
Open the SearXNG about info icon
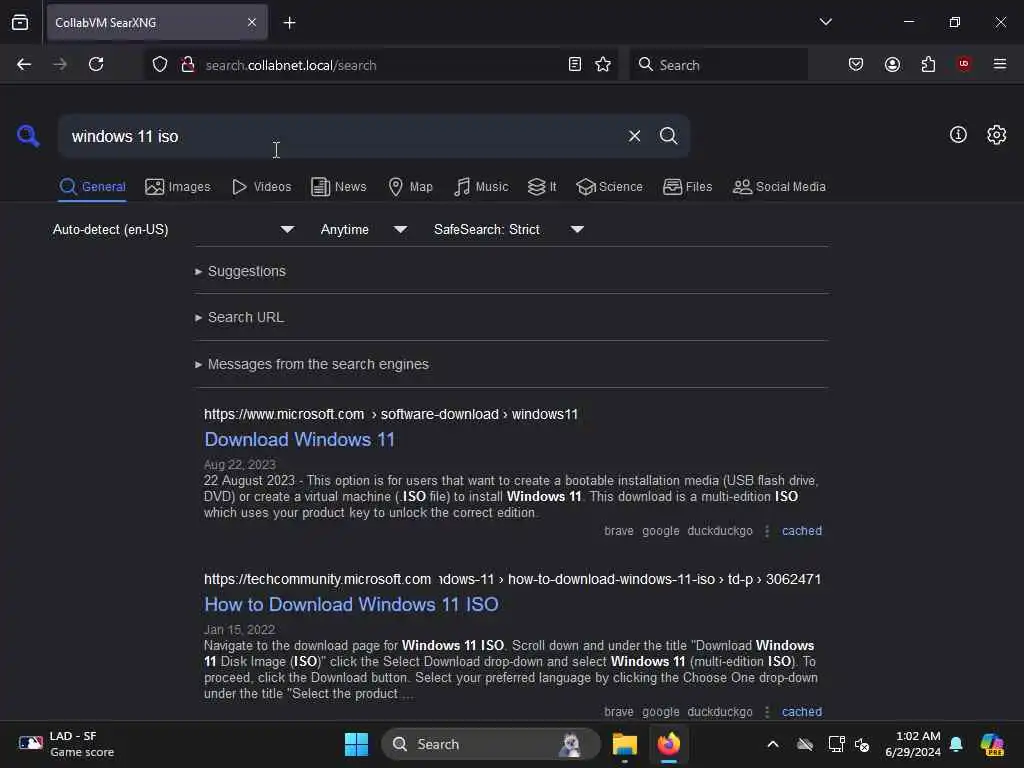click(958, 135)
